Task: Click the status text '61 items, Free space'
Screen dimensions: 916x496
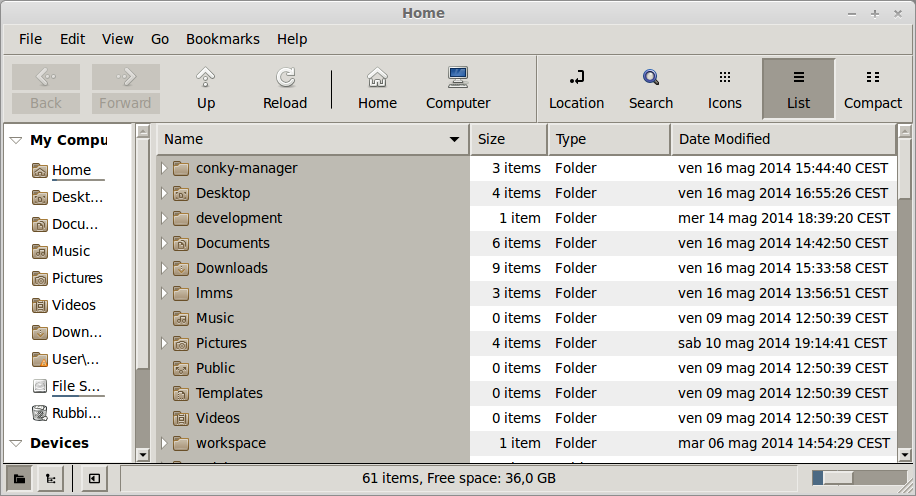Action: (x=459, y=478)
